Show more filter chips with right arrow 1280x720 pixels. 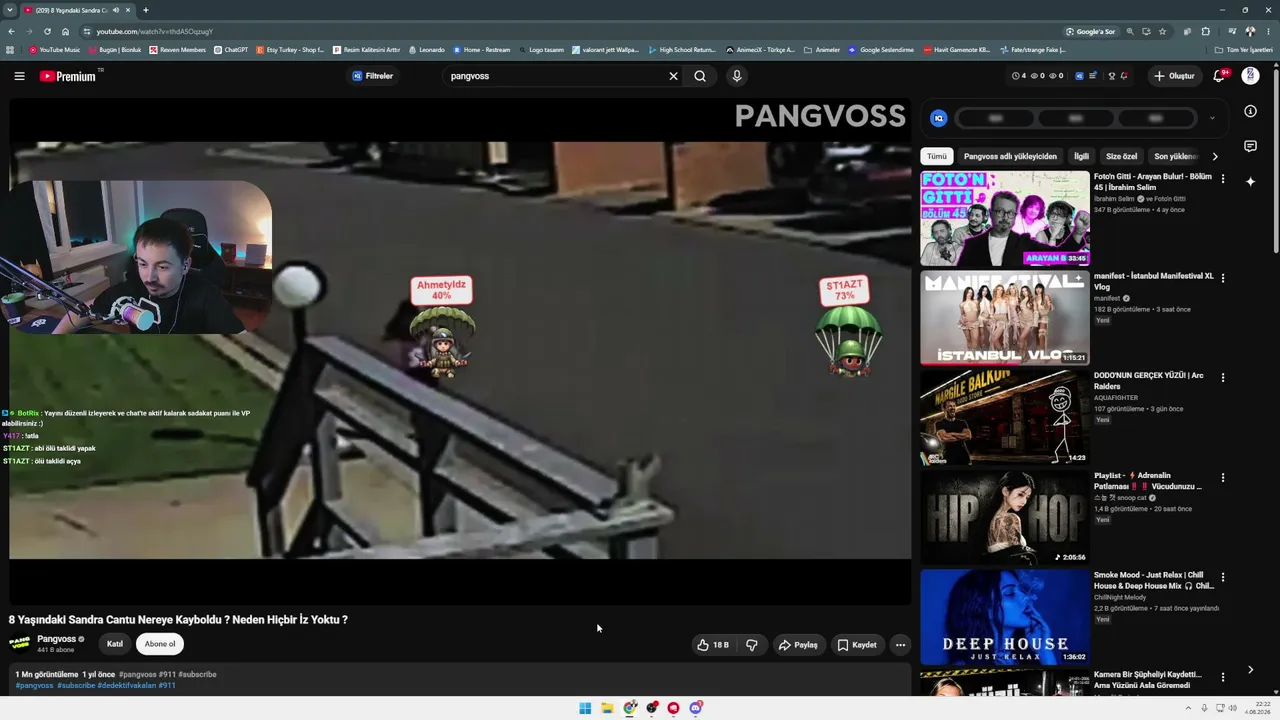click(x=1215, y=156)
